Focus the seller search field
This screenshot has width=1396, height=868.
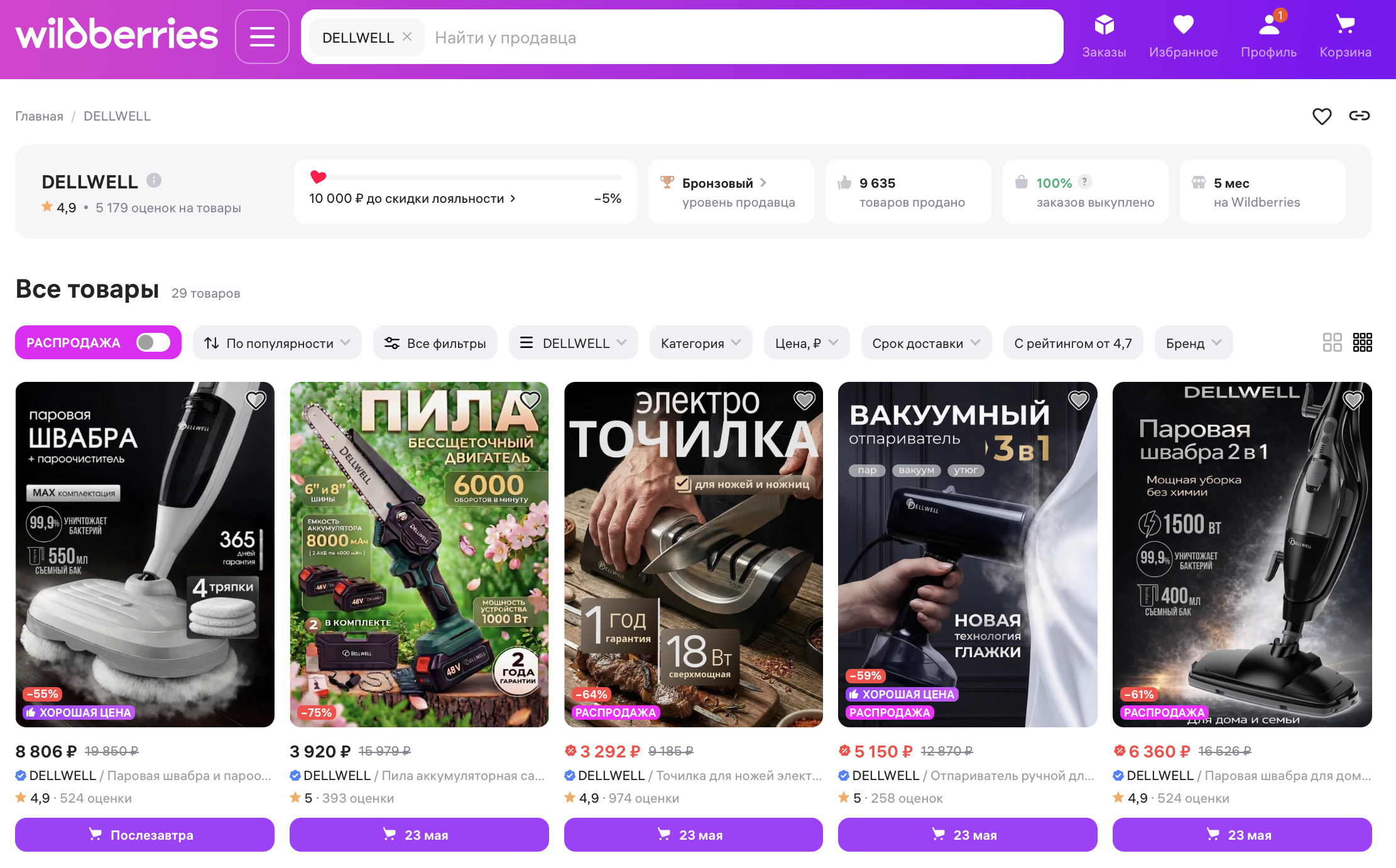pos(741,38)
